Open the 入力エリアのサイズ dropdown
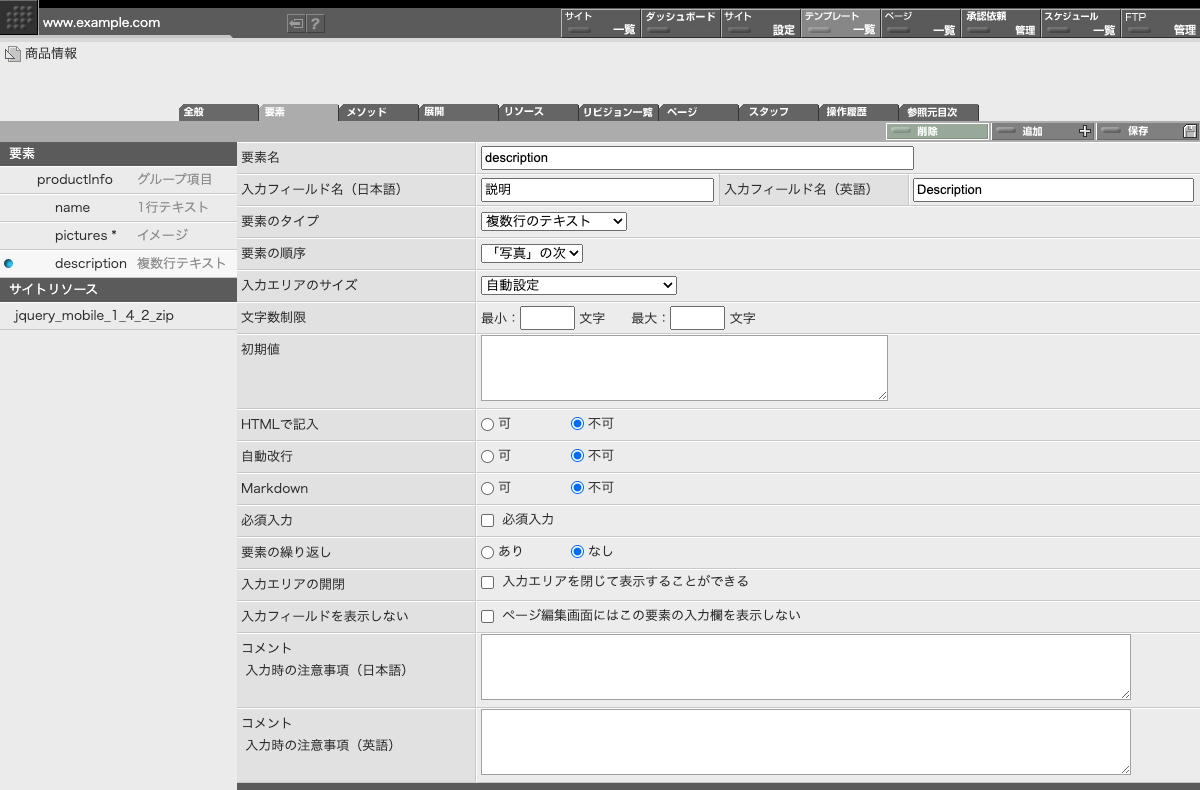Viewport: 1200px width, 790px height. (x=578, y=285)
